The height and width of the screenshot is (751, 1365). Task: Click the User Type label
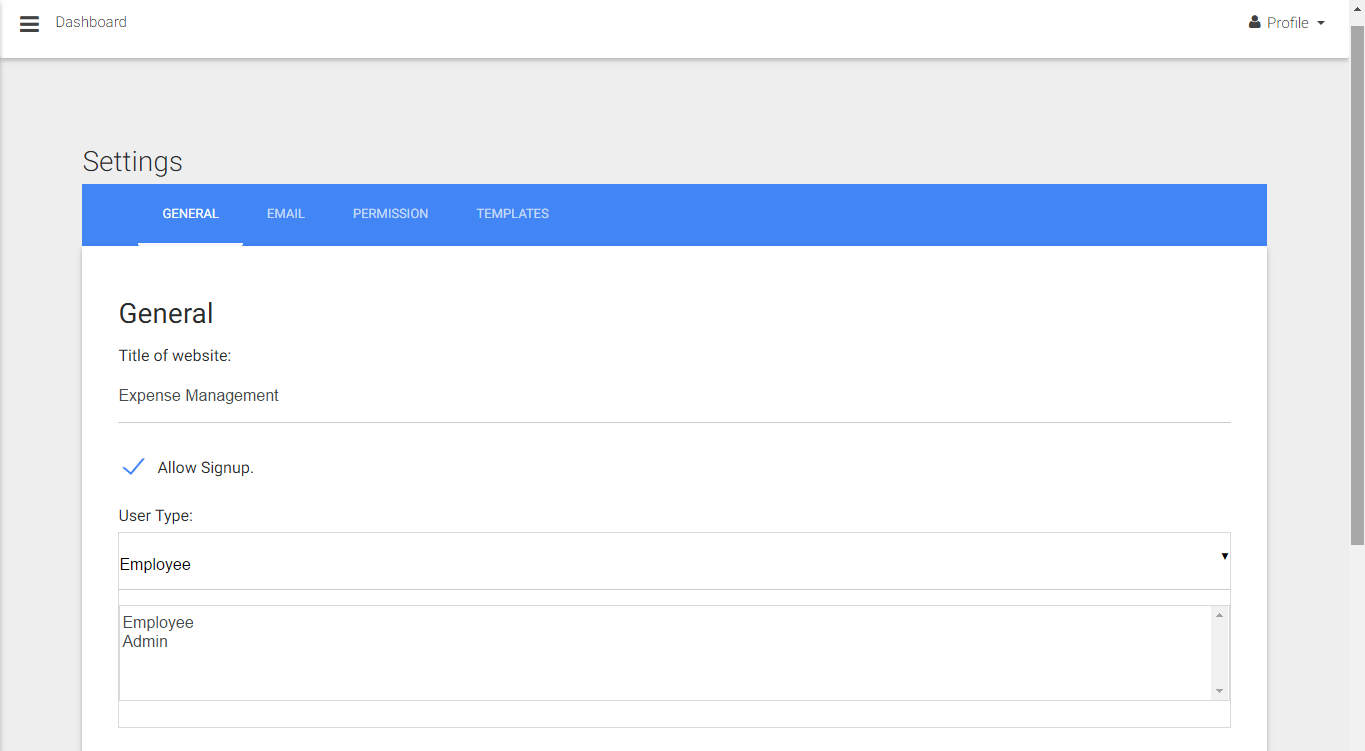tap(156, 516)
